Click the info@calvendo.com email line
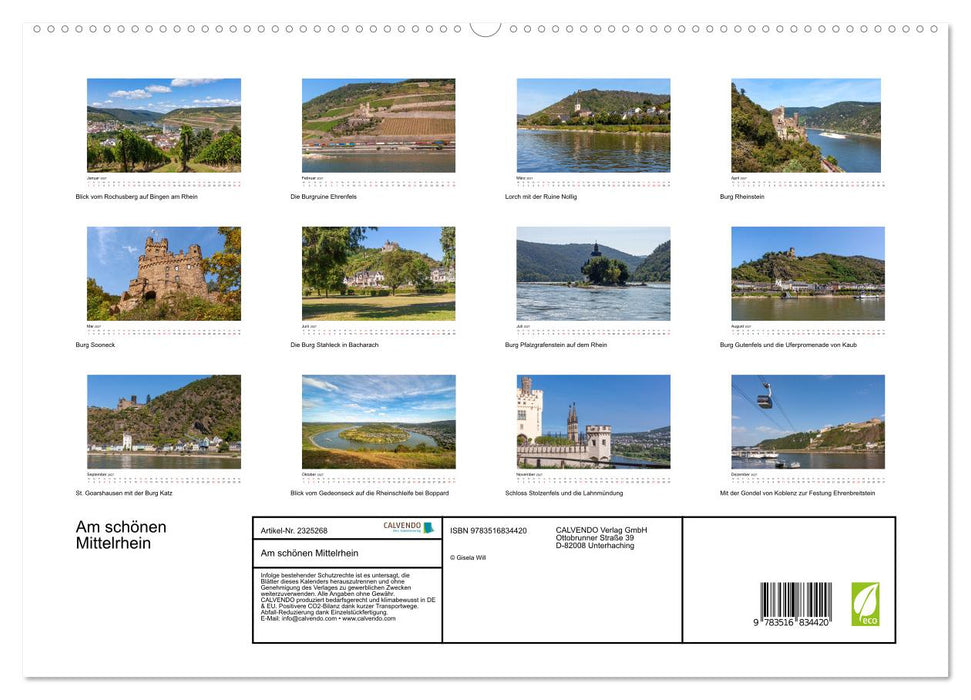The image size is (971, 700). (x=328, y=618)
